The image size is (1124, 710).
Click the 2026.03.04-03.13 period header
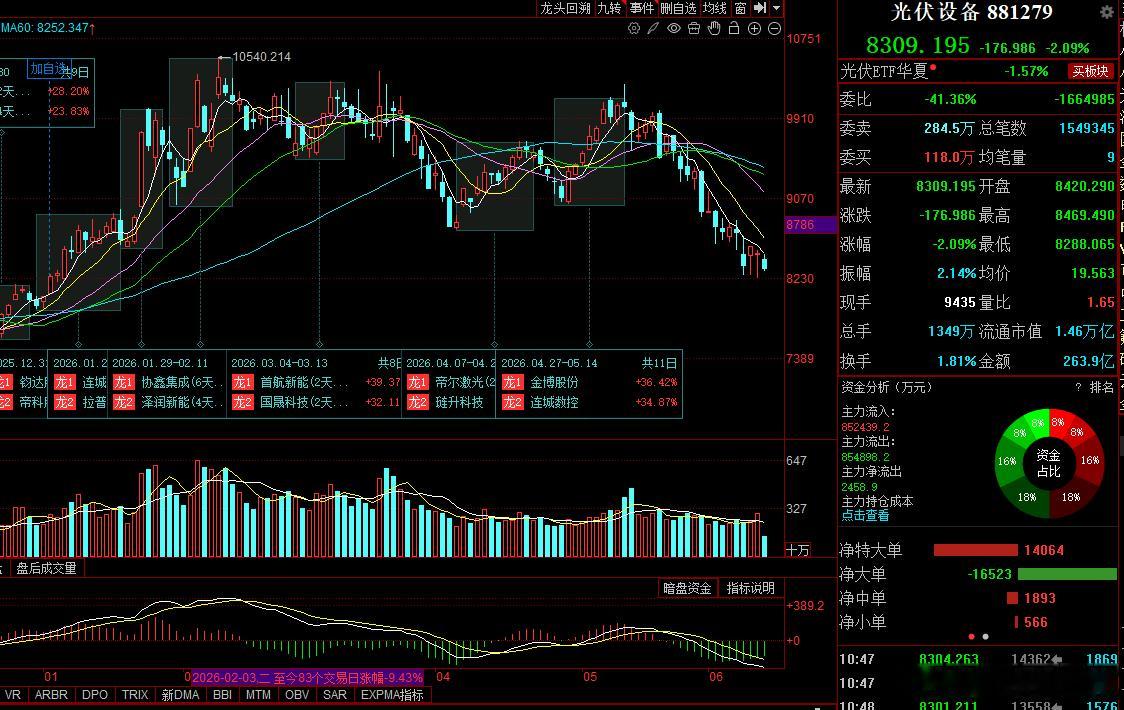click(279, 363)
